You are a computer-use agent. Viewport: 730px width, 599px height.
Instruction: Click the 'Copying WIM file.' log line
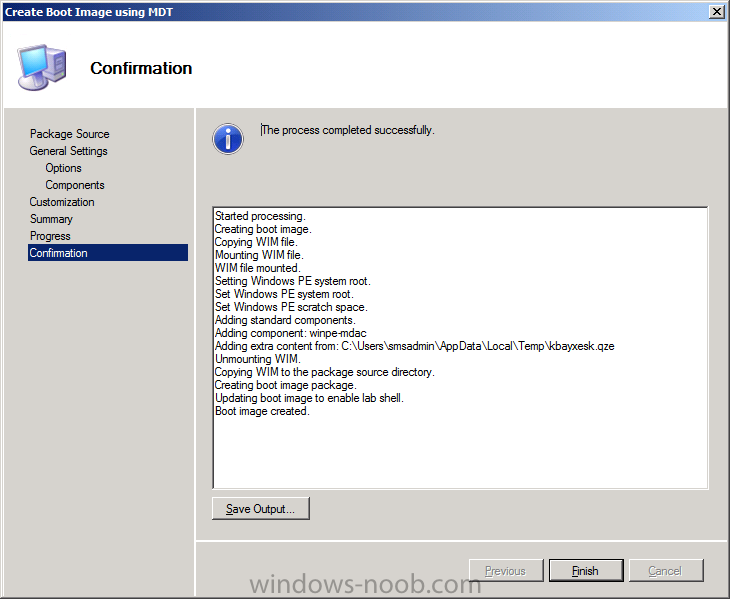(256, 242)
